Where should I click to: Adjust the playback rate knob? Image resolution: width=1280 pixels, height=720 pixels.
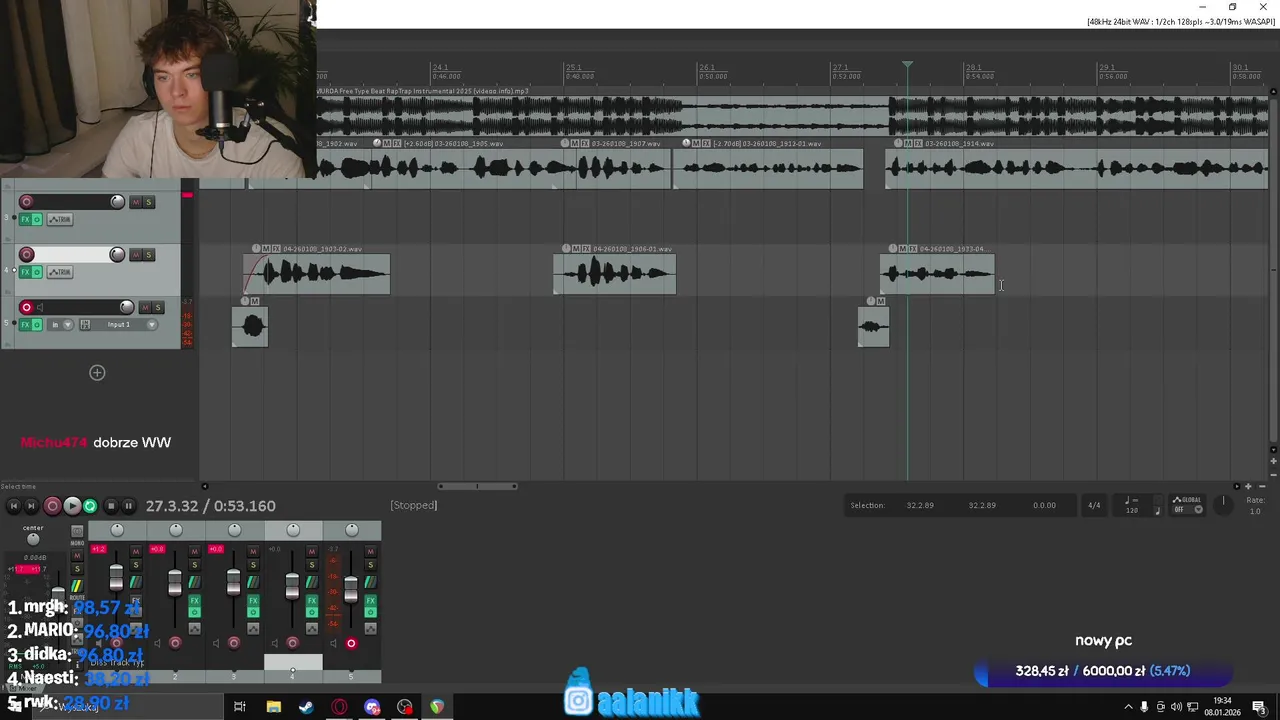[x=1223, y=503]
